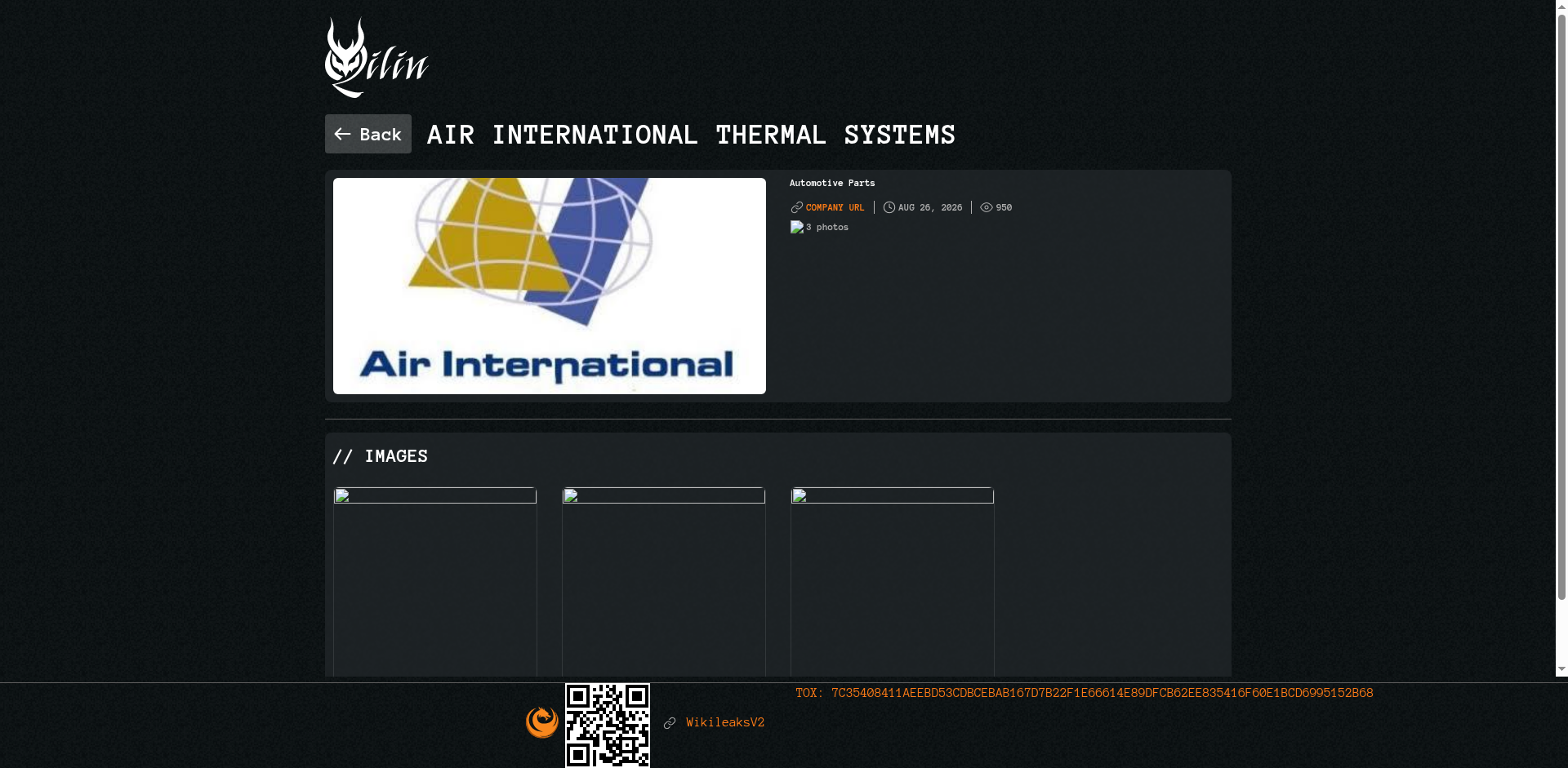This screenshot has width=1568, height=768.
Task: Click the '950' view count
Action: (1004, 208)
